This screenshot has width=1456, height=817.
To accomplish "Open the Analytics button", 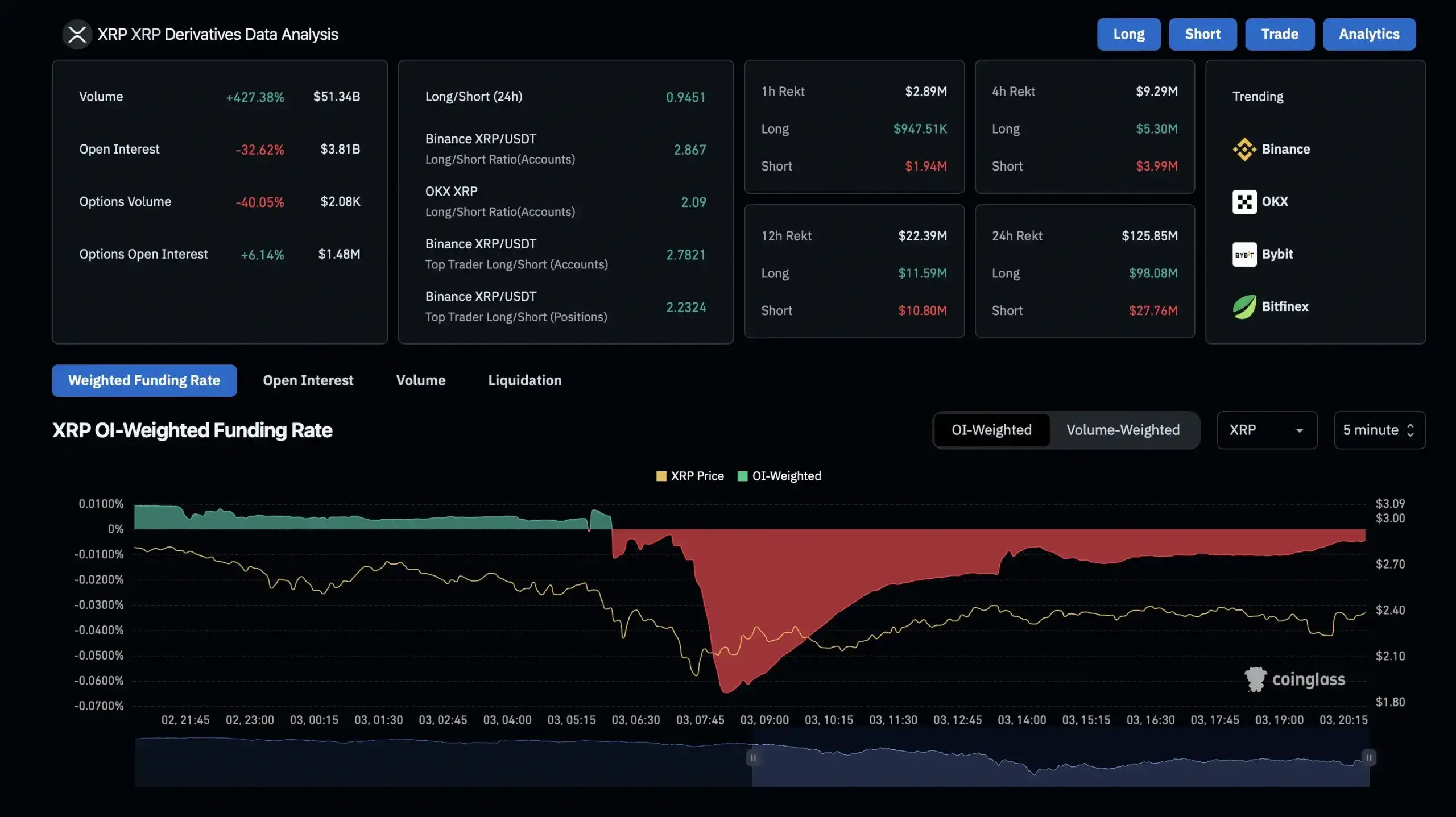I will 1369,34.
